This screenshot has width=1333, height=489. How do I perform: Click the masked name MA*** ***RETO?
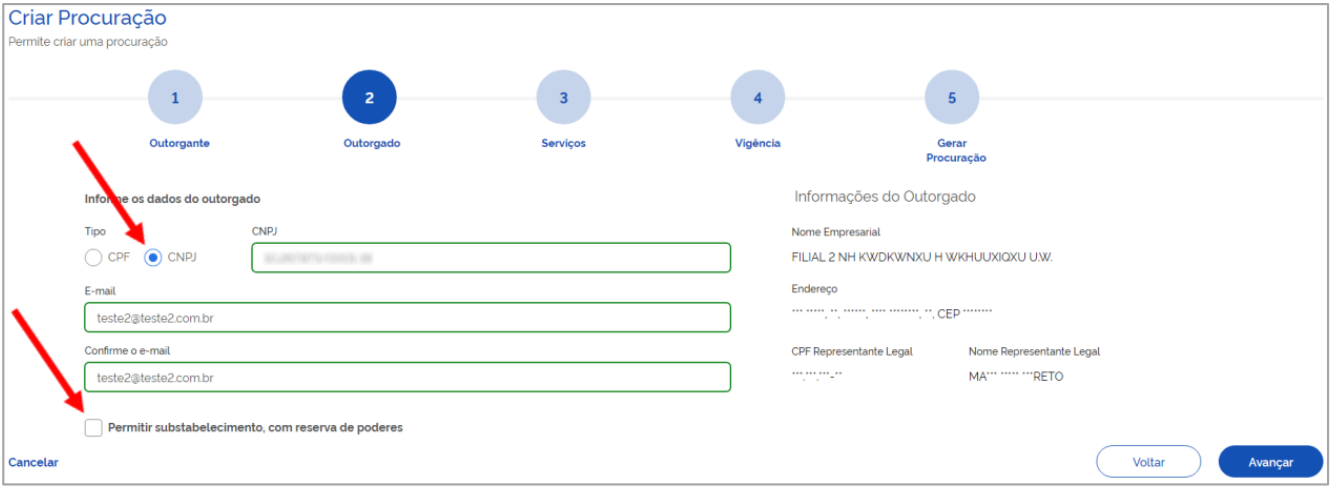click(x=1016, y=377)
